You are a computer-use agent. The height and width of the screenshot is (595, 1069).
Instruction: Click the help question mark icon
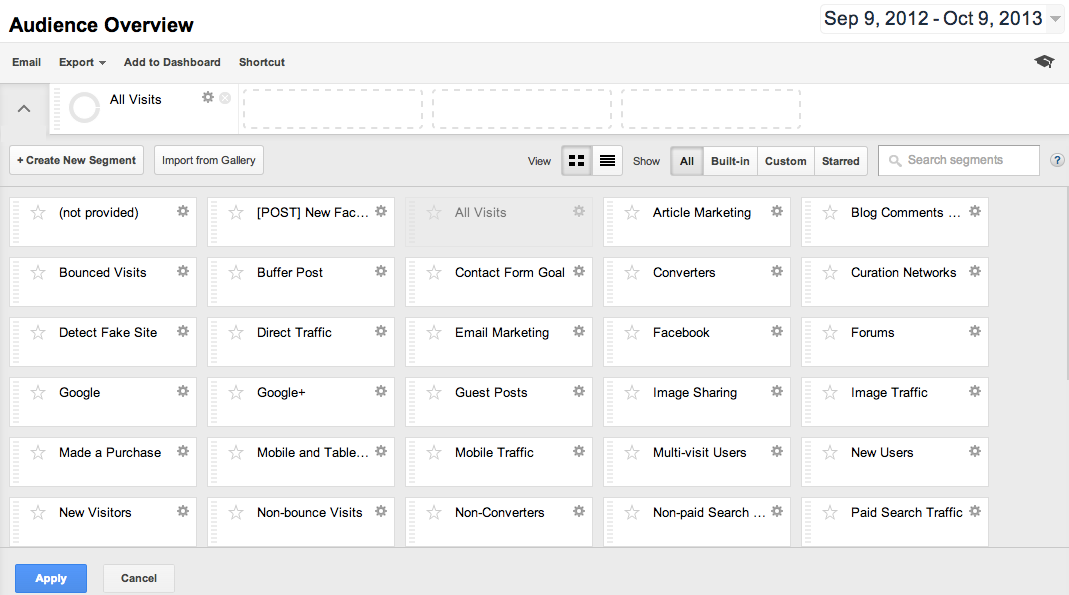pos(1057,160)
